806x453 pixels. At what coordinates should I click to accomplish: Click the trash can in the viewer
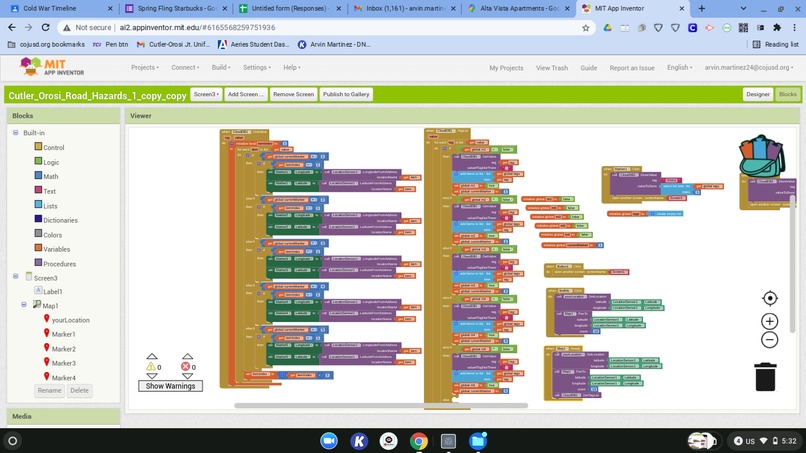[x=765, y=377]
